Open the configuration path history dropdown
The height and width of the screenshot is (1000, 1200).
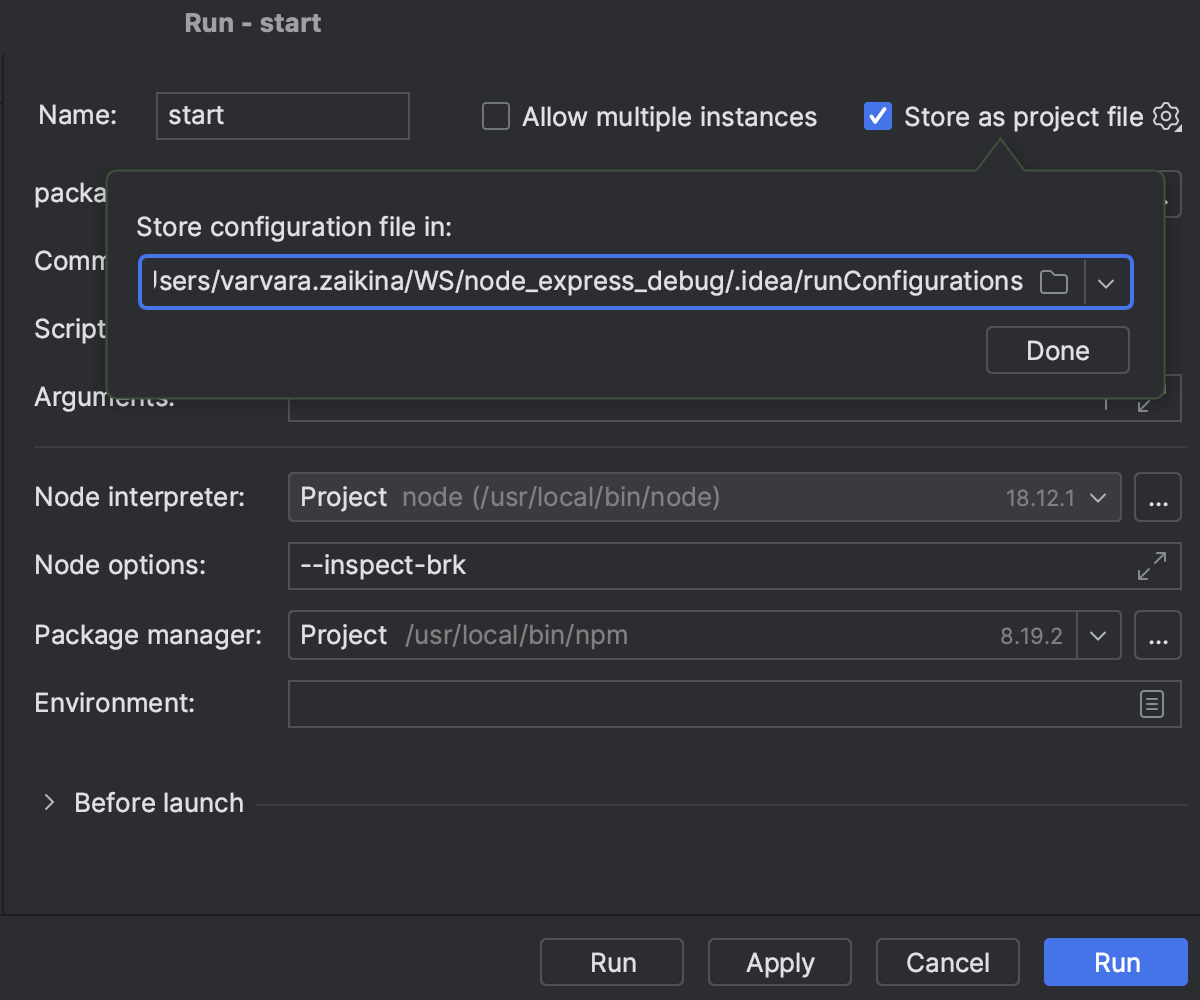pyautogui.click(x=1106, y=282)
